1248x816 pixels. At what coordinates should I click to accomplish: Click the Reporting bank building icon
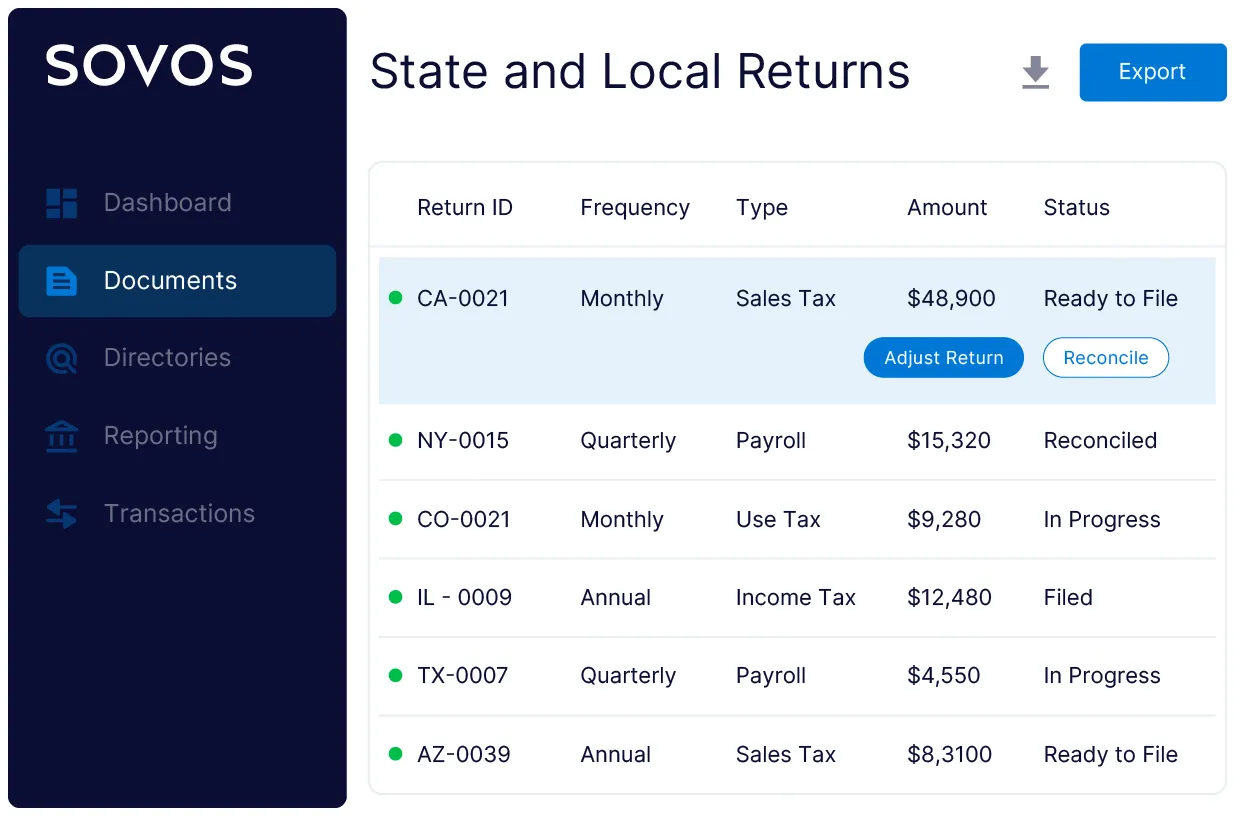coord(62,436)
